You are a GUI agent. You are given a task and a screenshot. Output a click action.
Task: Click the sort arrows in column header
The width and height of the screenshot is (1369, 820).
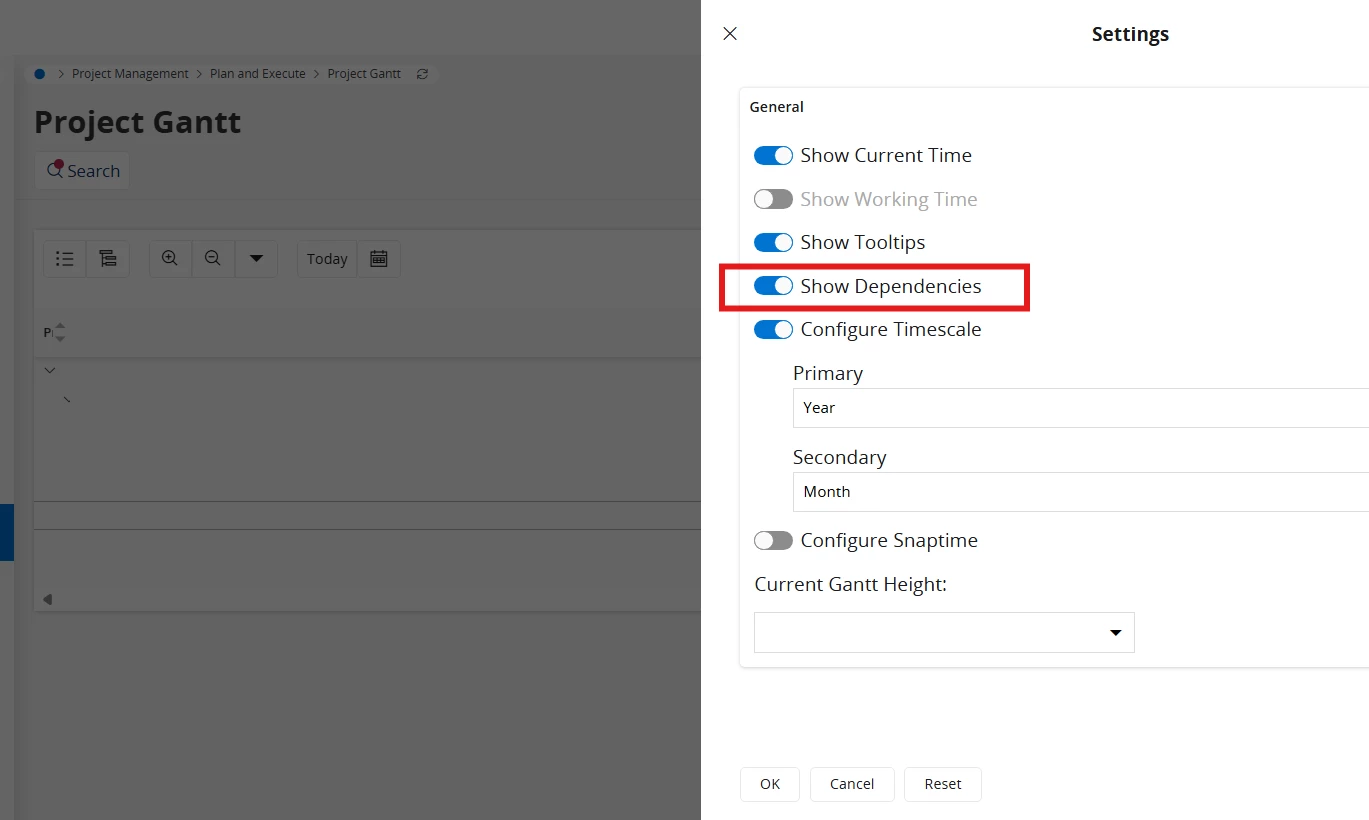click(59, 332)
